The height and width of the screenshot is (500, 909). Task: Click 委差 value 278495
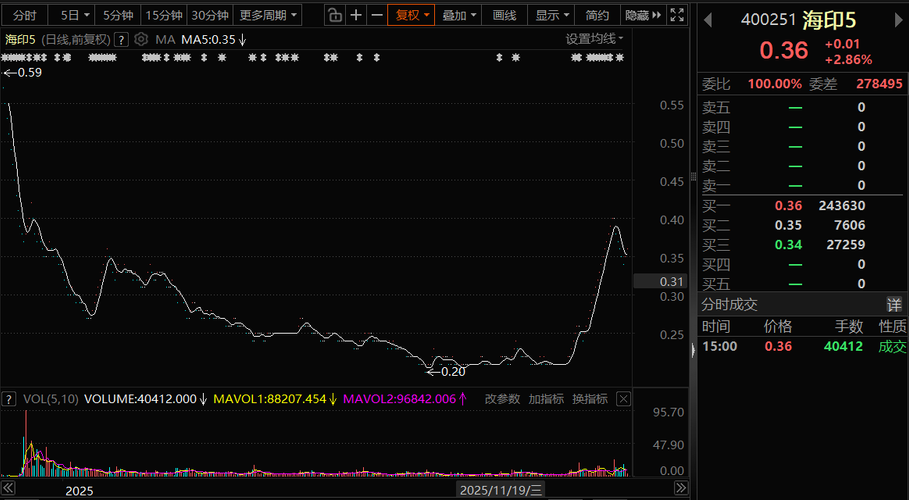pos(879,84)
